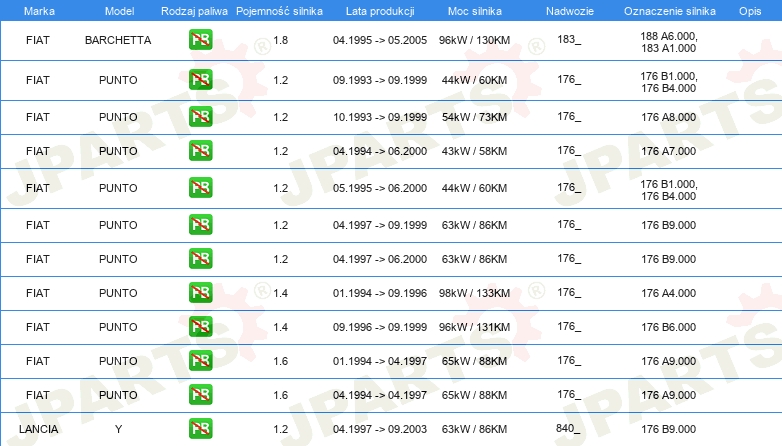This screenshot has height=446, width=782.
Task: Click the date range 04.1997 -> 09.2003
Action: point(380,429)
